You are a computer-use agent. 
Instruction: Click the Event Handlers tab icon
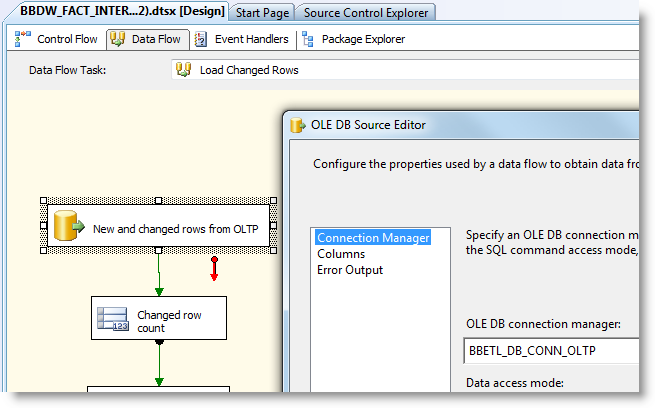click(x=201, y=40)
